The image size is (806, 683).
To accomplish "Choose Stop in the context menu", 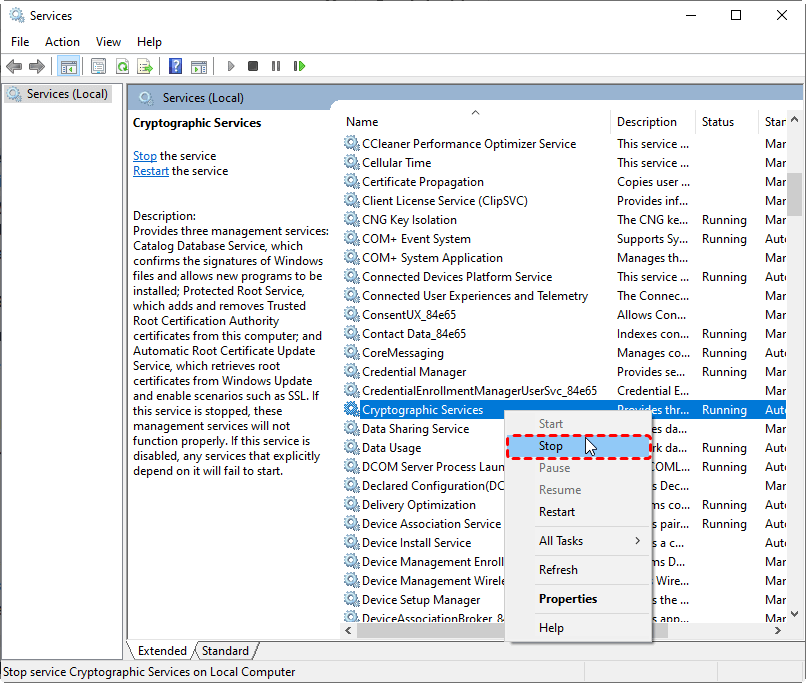I will coord(551,446).
